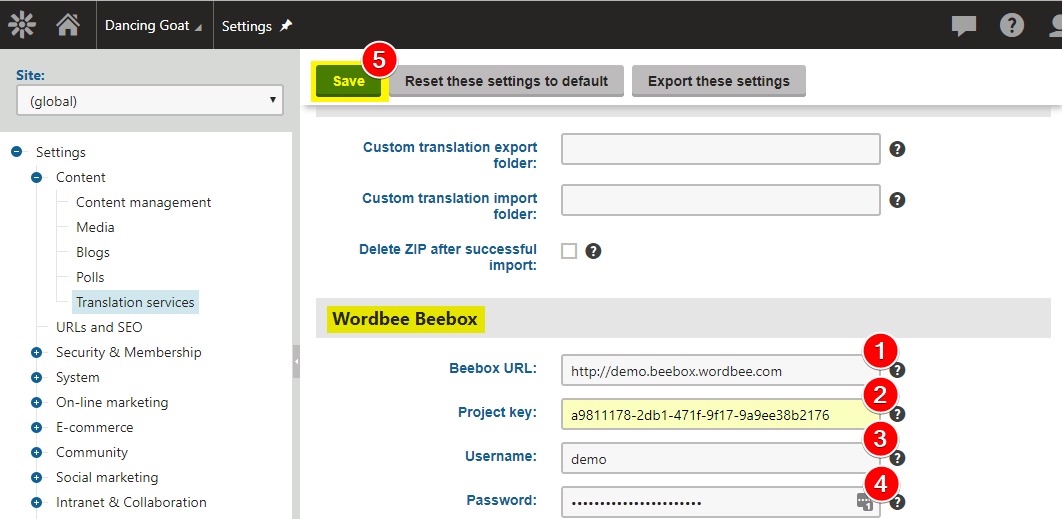Screen dimensions: 1062x519
Task: Enable Delete ZIP after successful import
Action: 569,251
